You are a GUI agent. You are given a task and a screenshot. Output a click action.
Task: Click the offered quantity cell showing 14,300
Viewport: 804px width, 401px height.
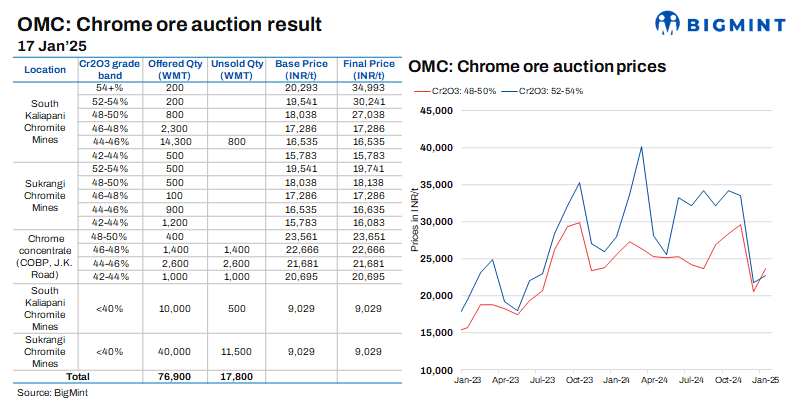[175, 143]
